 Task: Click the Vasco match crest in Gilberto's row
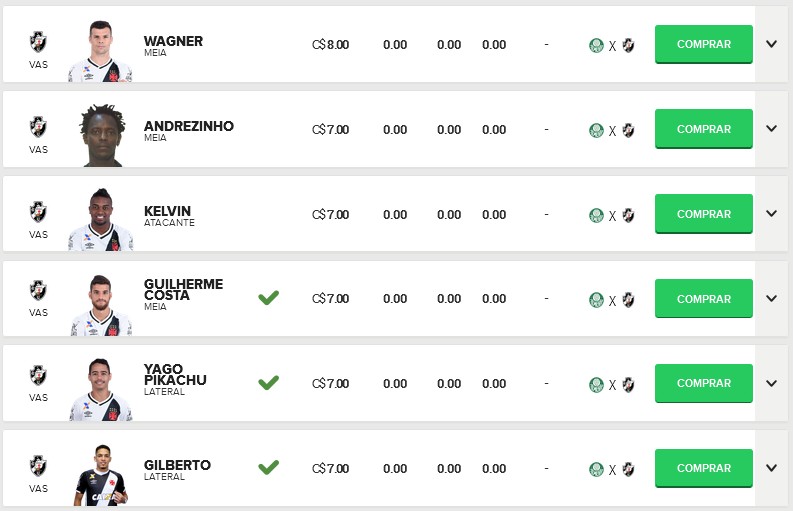pyautogui.click(x=628, y=468)
